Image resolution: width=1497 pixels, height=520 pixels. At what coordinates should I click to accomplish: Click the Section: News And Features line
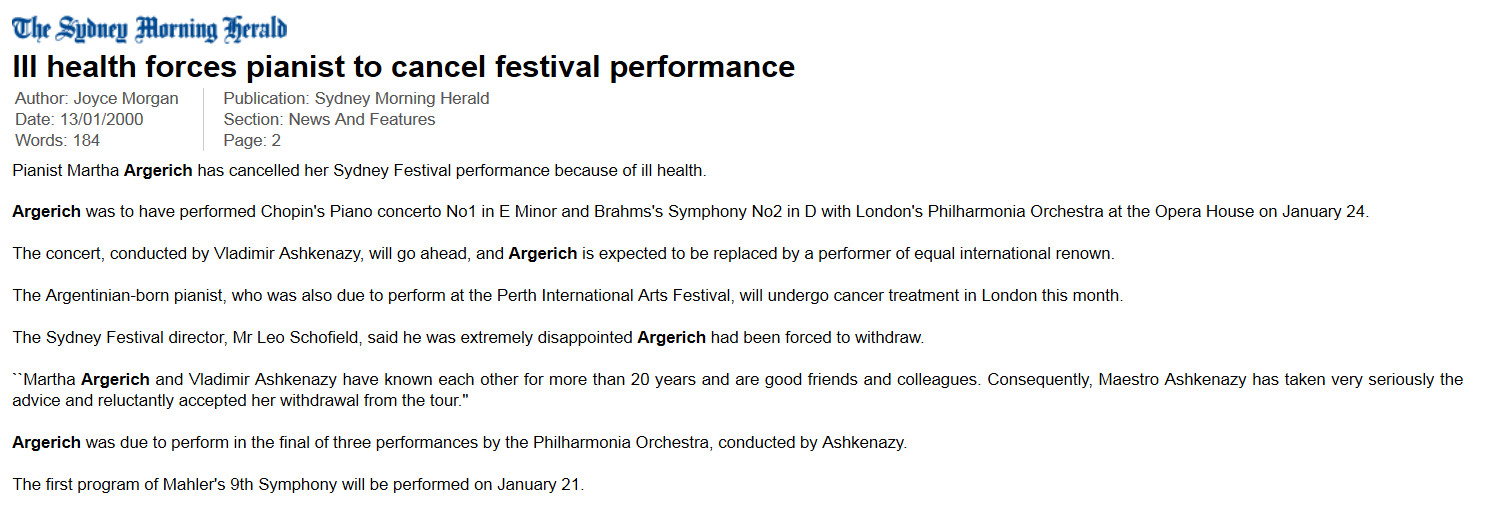pyautogui.click(x=329, y=119)
